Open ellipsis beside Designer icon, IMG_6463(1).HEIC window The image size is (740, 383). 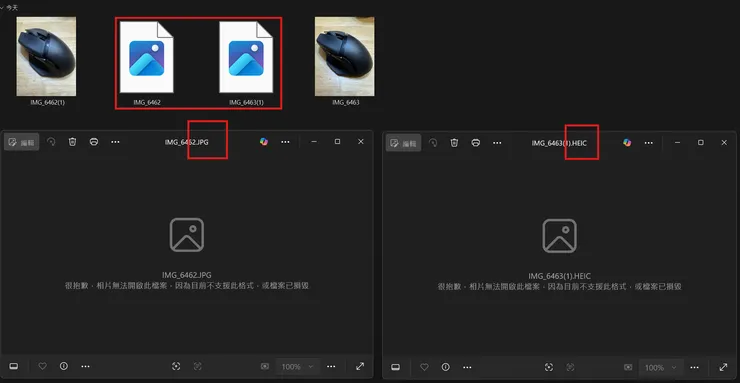point(648,143)
